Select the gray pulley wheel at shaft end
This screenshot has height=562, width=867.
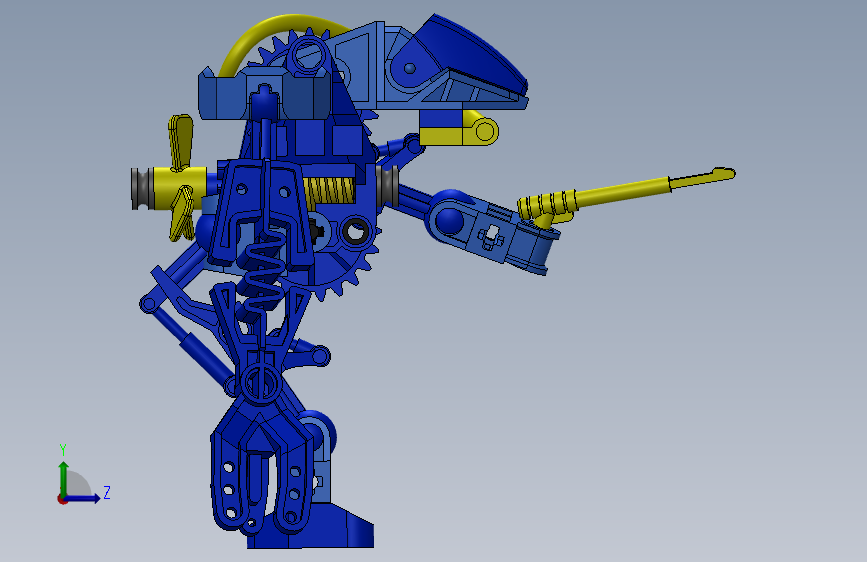coord(142,189)
